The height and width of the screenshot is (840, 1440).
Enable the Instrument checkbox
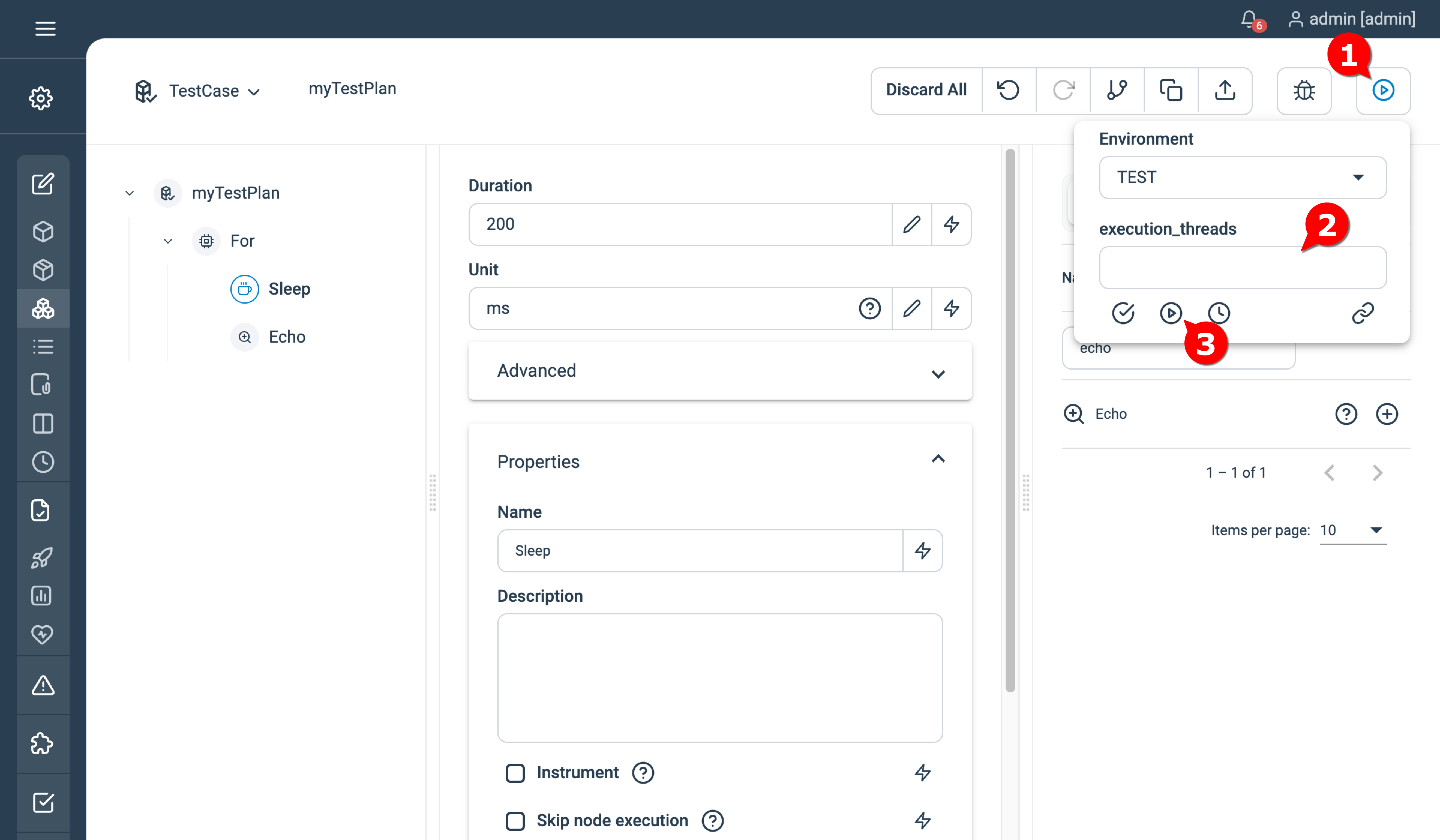pyautogui.click(x=515, y=772)
